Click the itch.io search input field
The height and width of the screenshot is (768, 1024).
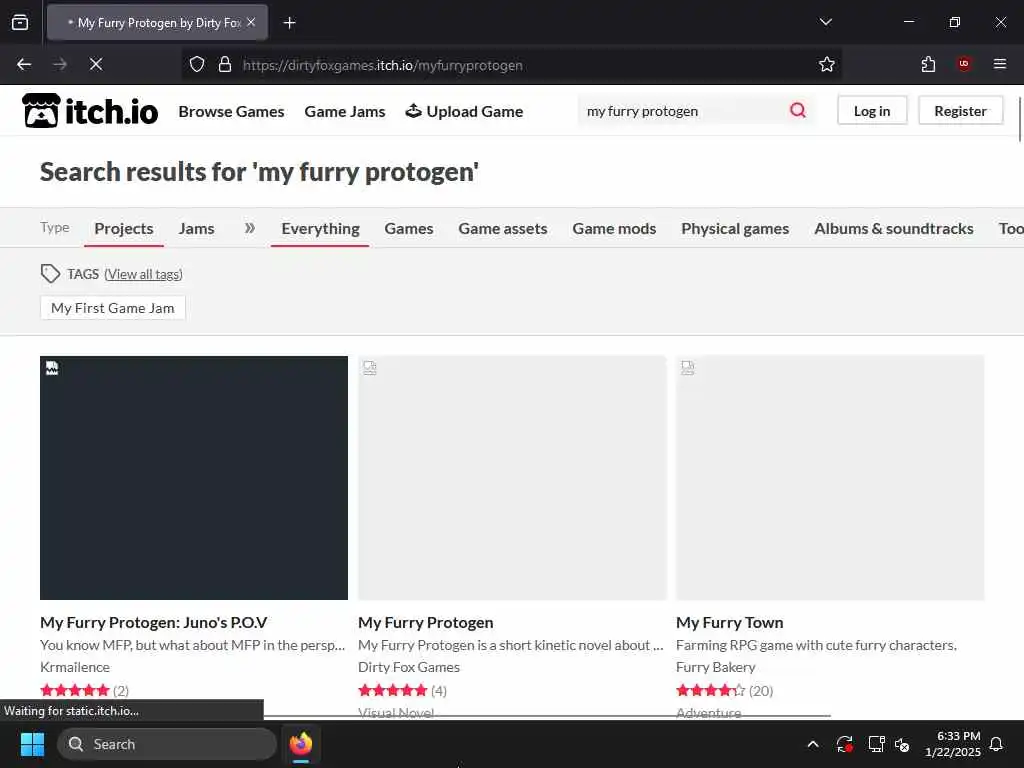pos(682,111)
